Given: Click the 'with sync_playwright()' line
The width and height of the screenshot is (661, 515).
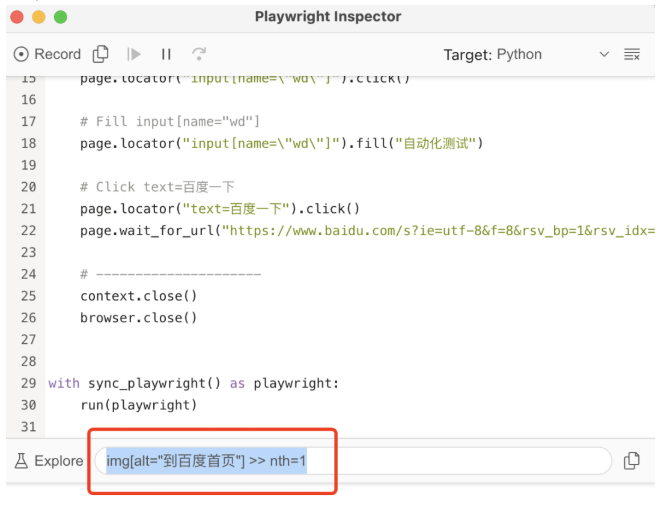Looking at the screenshot, I should [x=193, y=383].
